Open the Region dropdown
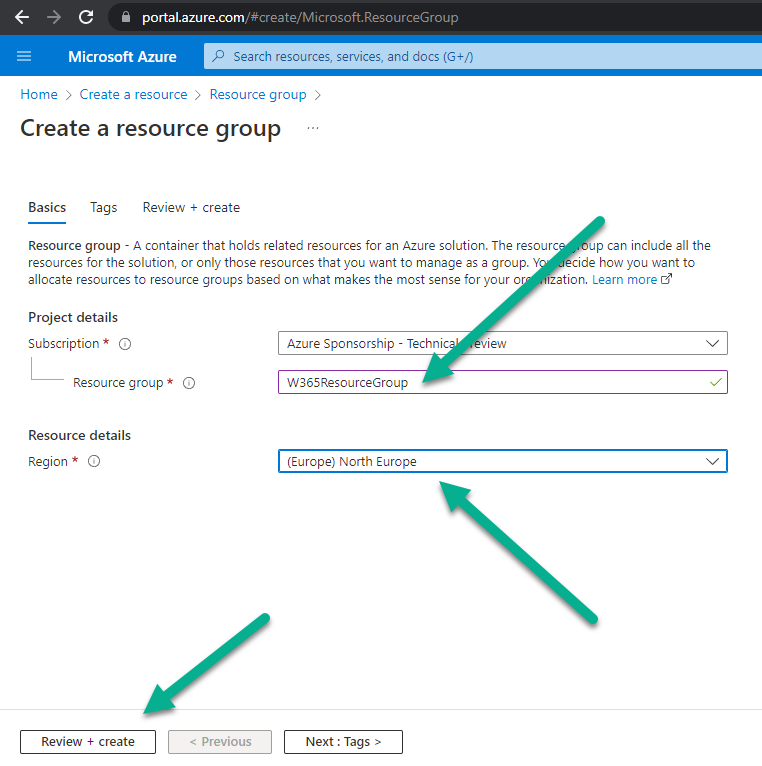This screenshot has height=766, width=762. [503, 461]
